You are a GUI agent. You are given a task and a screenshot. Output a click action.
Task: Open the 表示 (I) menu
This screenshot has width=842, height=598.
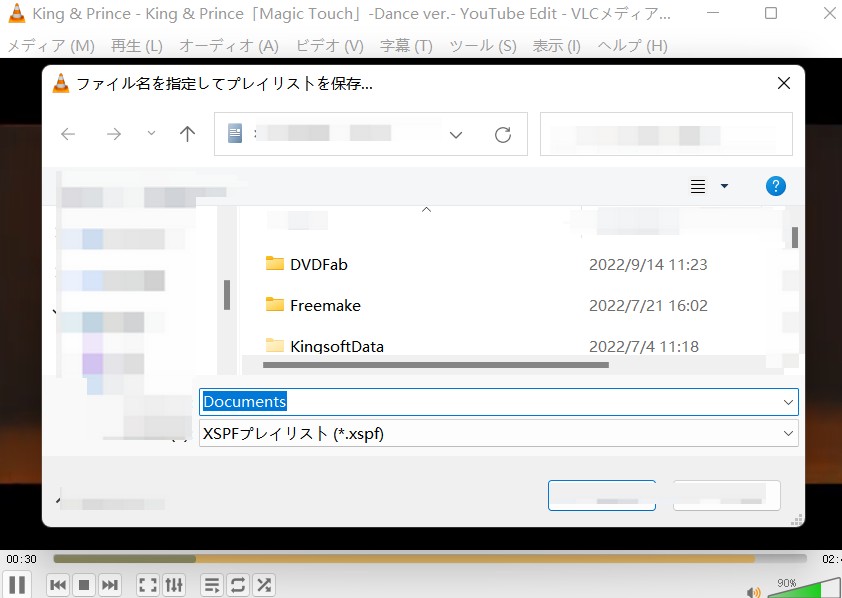tap(556, 46)
